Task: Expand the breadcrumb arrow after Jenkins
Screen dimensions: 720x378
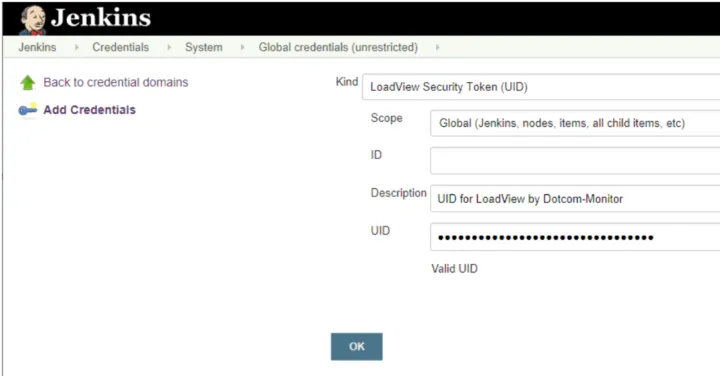Action: point(76,47)
